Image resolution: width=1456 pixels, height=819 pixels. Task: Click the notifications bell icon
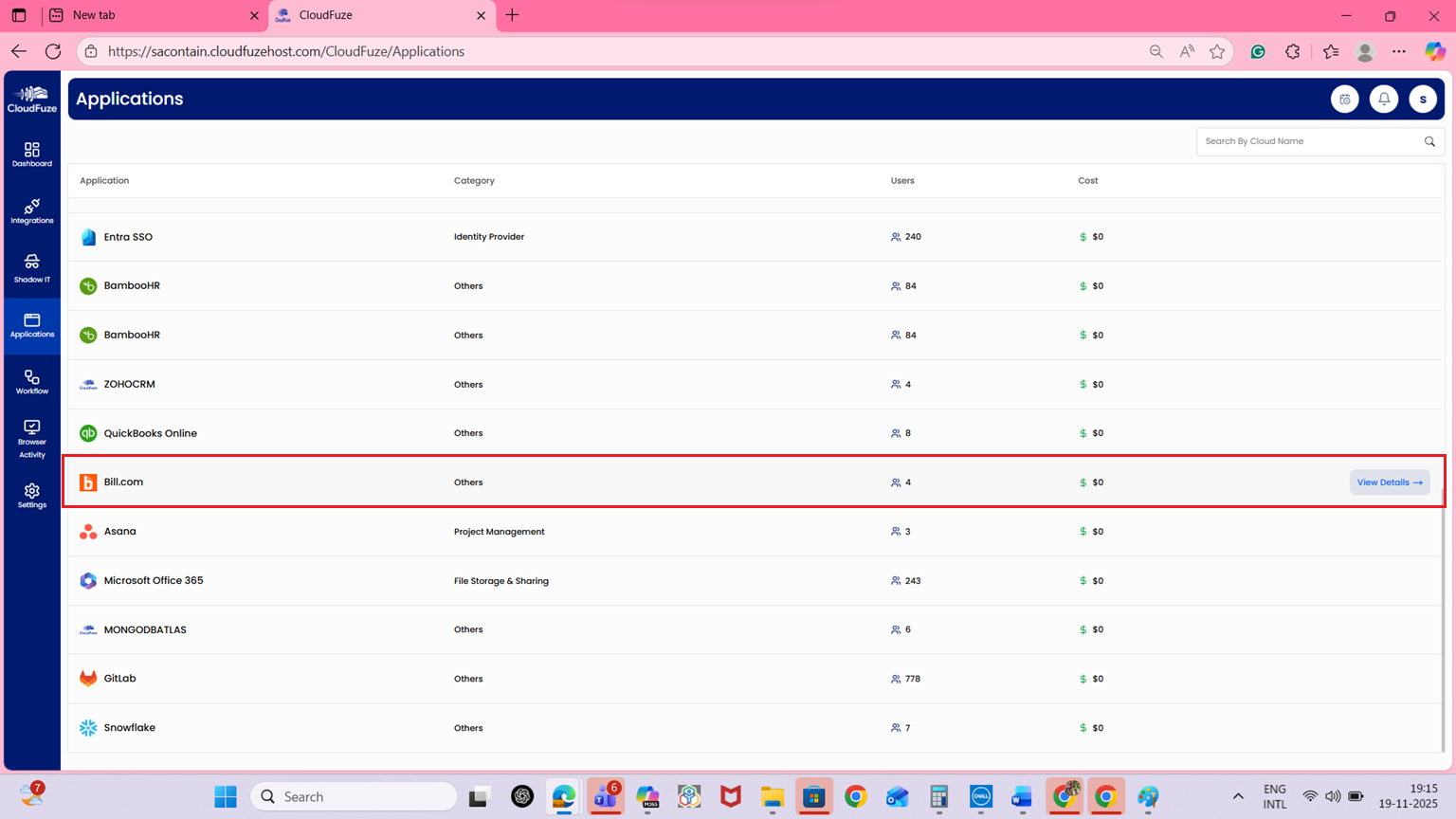click(1384, 99)
